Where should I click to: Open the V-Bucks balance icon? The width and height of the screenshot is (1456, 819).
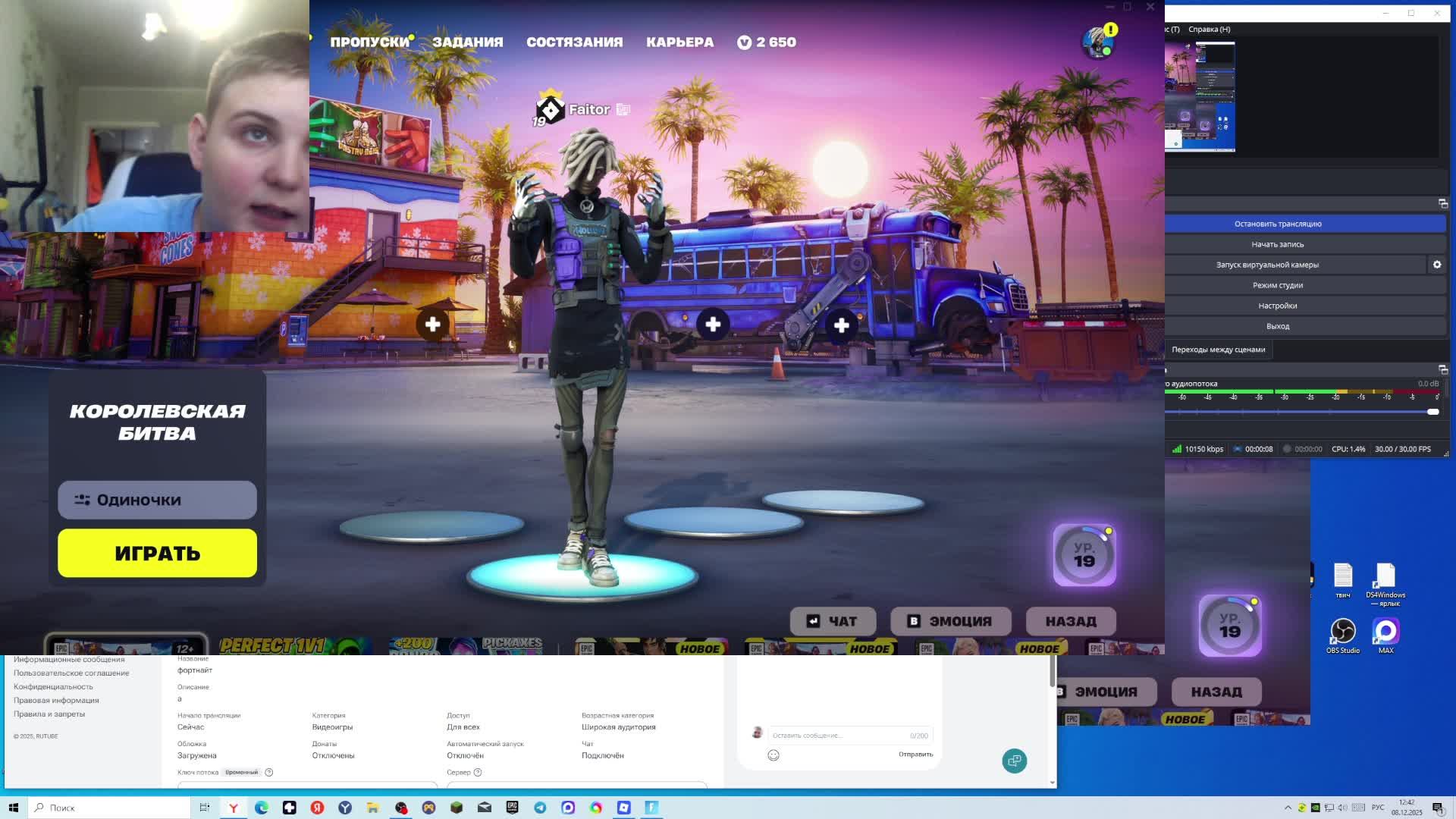(x=744, y=42)
